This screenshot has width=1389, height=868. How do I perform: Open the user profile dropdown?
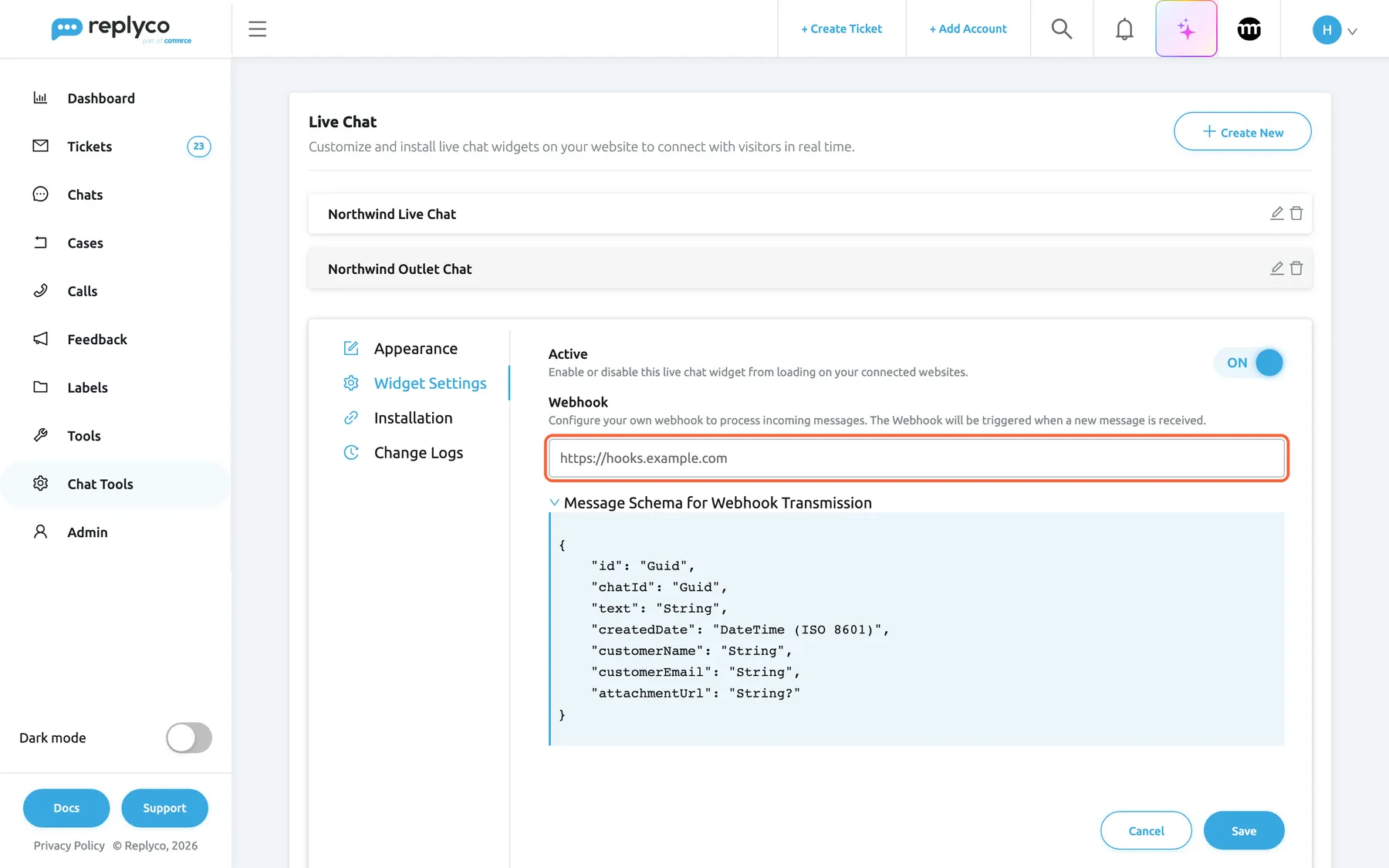(1335, 30)
